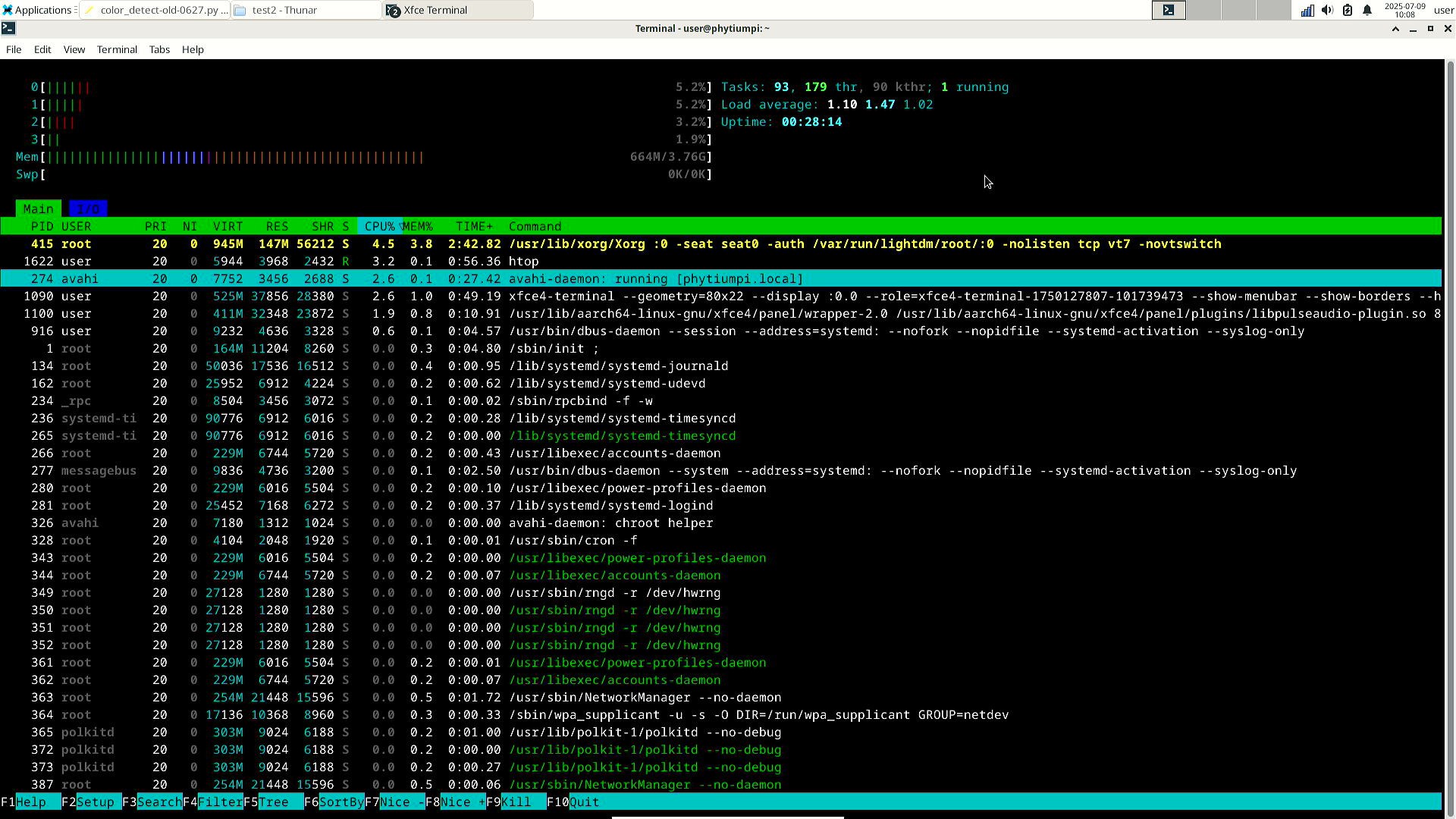
Task: Open the File menu
Action: [14, 49]
